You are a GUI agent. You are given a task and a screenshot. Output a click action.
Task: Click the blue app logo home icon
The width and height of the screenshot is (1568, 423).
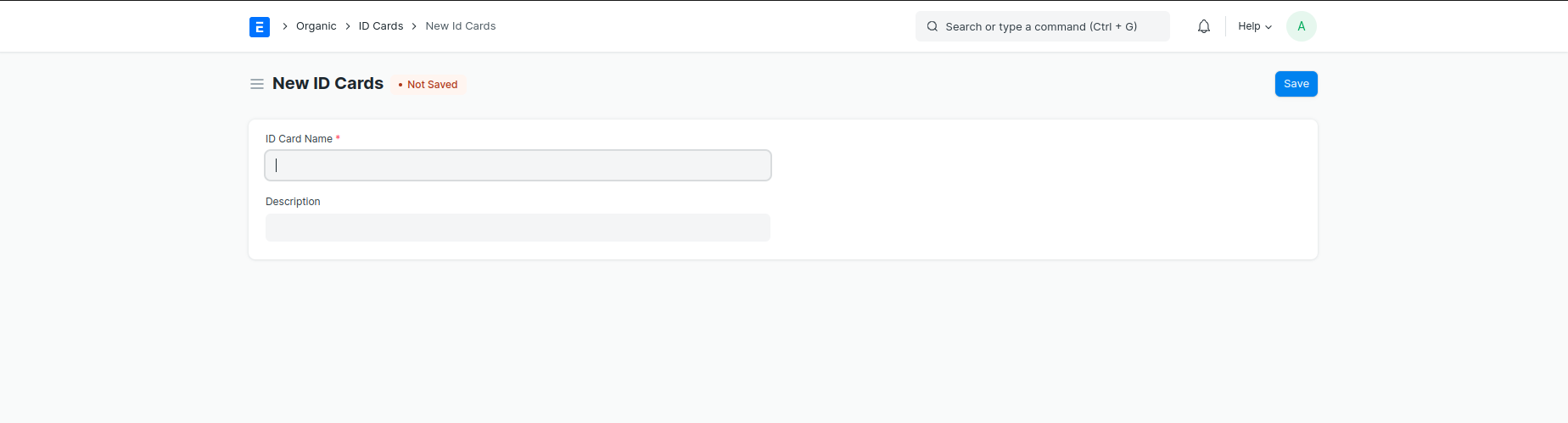point(260,27)
